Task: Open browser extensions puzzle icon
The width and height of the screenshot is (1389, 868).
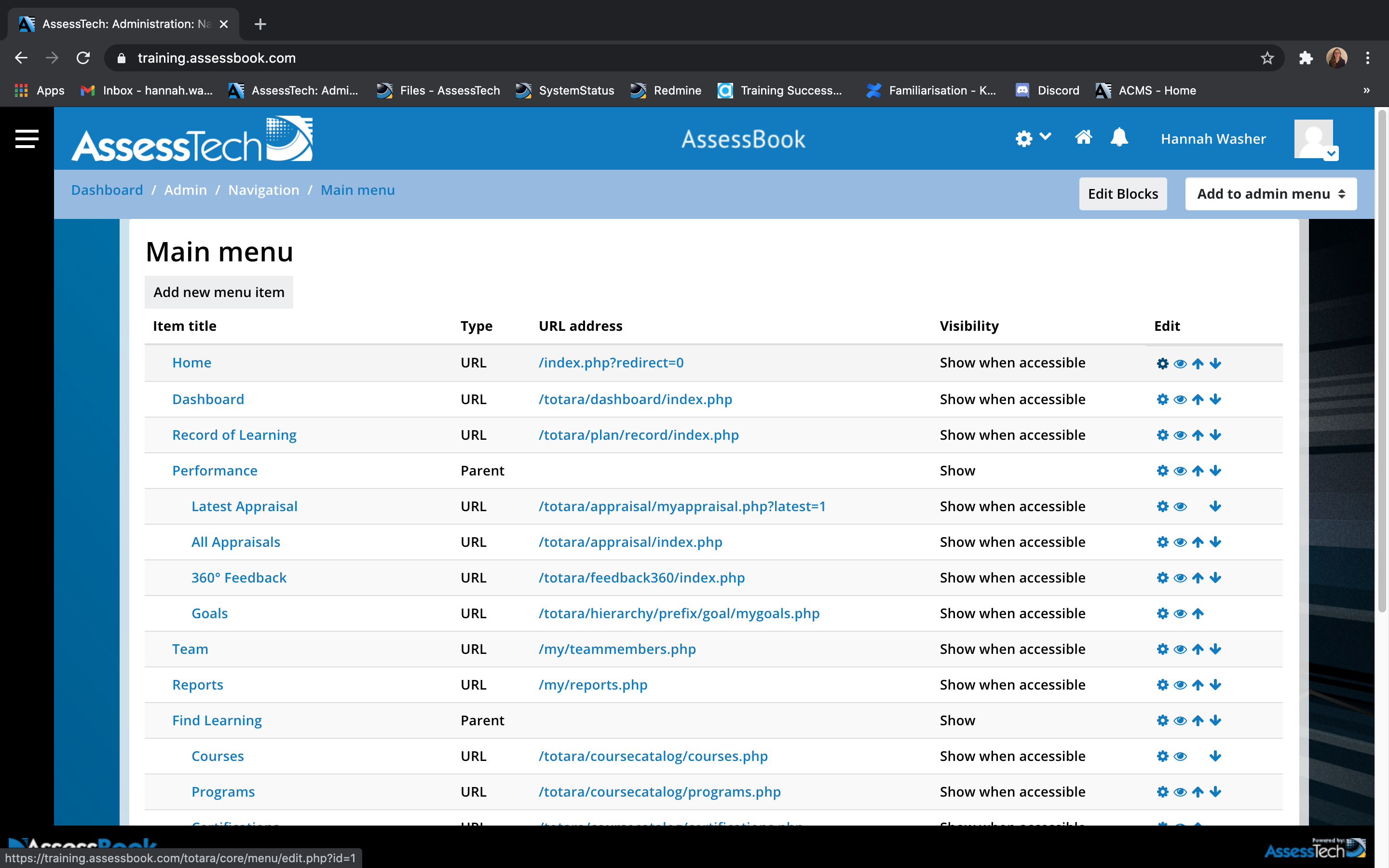Action: (1306, 58)
